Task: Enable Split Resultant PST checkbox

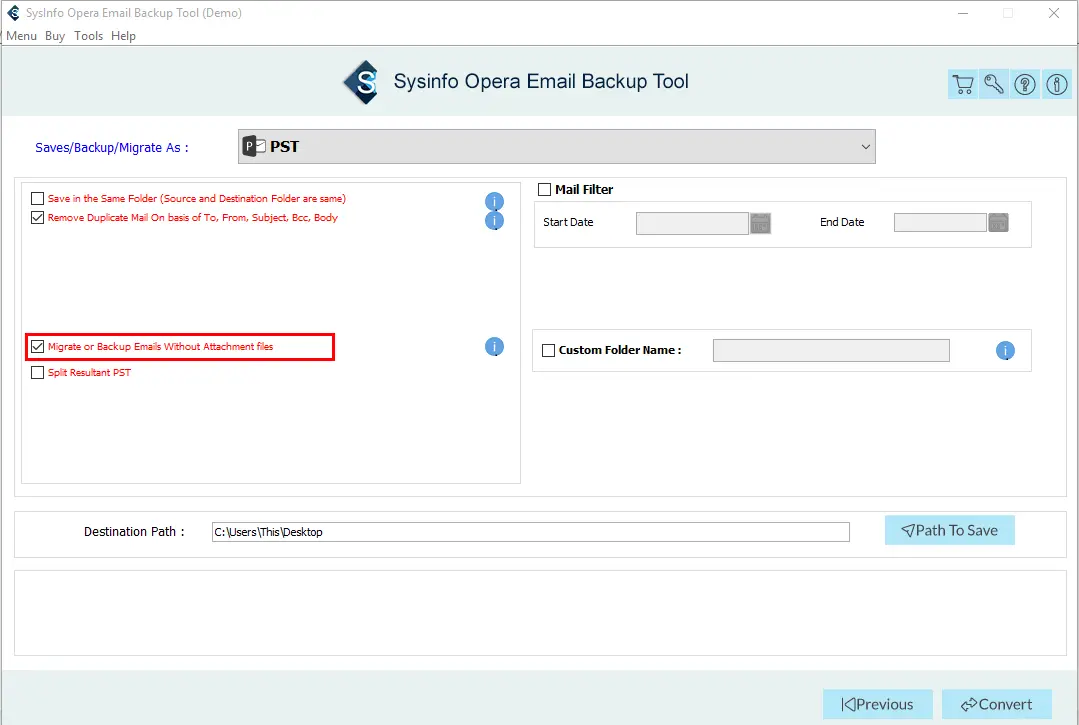Action: (x=37, y=373)
